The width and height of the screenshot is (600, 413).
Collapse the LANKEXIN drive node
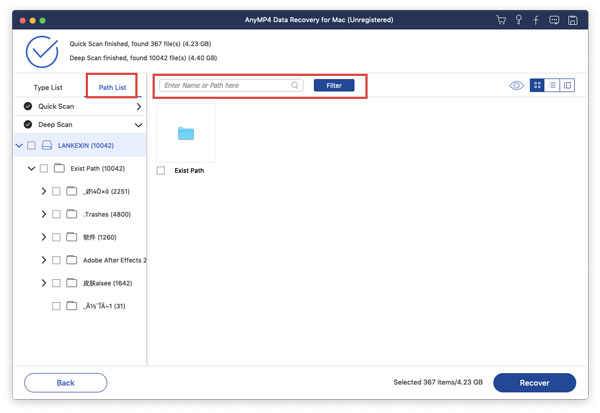(x=19, y=145)
